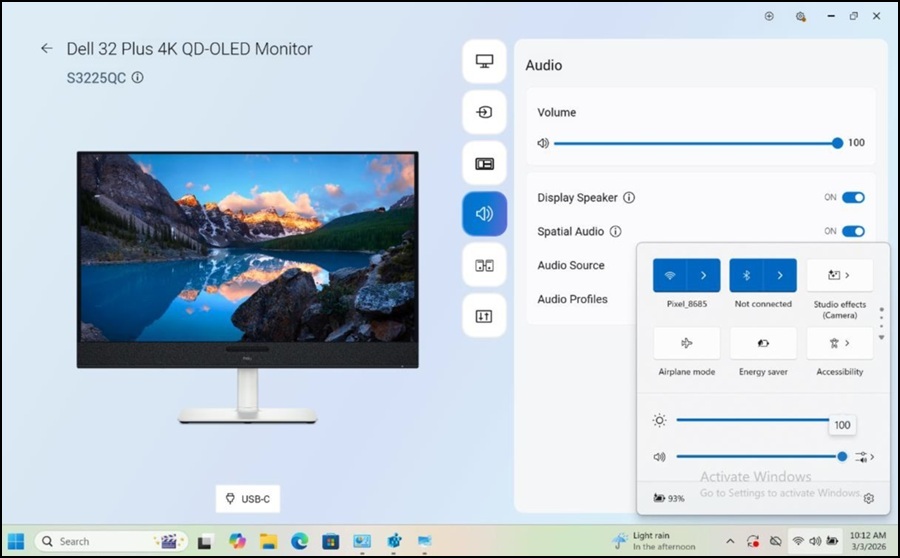This screenshot has height=558, width=900.
Task: Click the battery icon in system tray
Action: [832, 541]
